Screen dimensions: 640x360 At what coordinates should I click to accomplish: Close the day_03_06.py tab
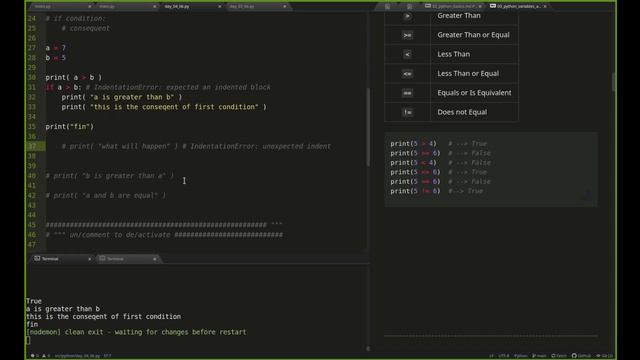[x=284, y=7]
